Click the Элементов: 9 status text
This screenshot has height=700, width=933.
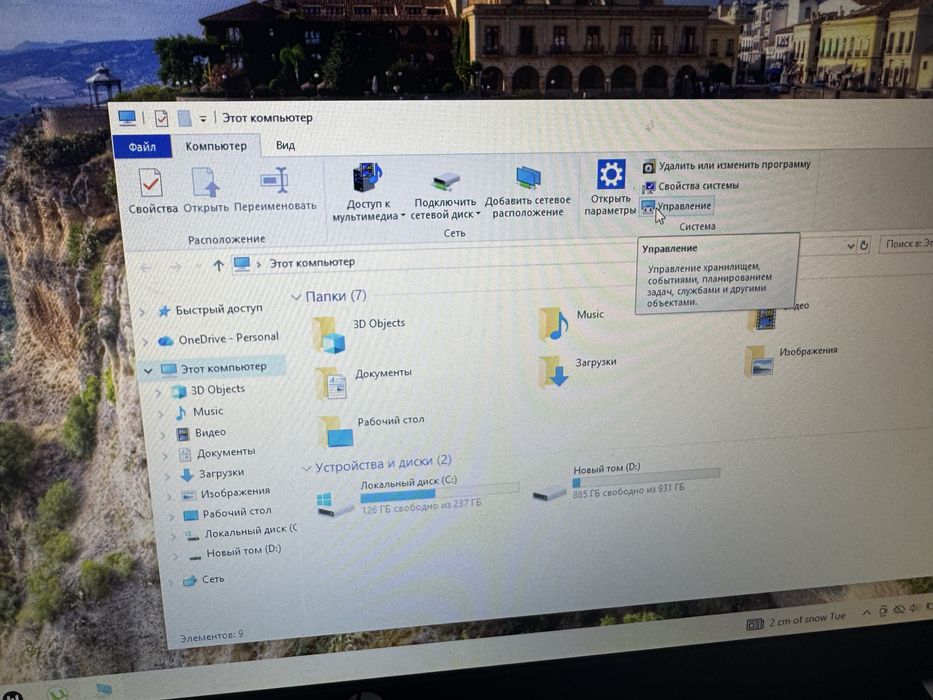(211, 636)
